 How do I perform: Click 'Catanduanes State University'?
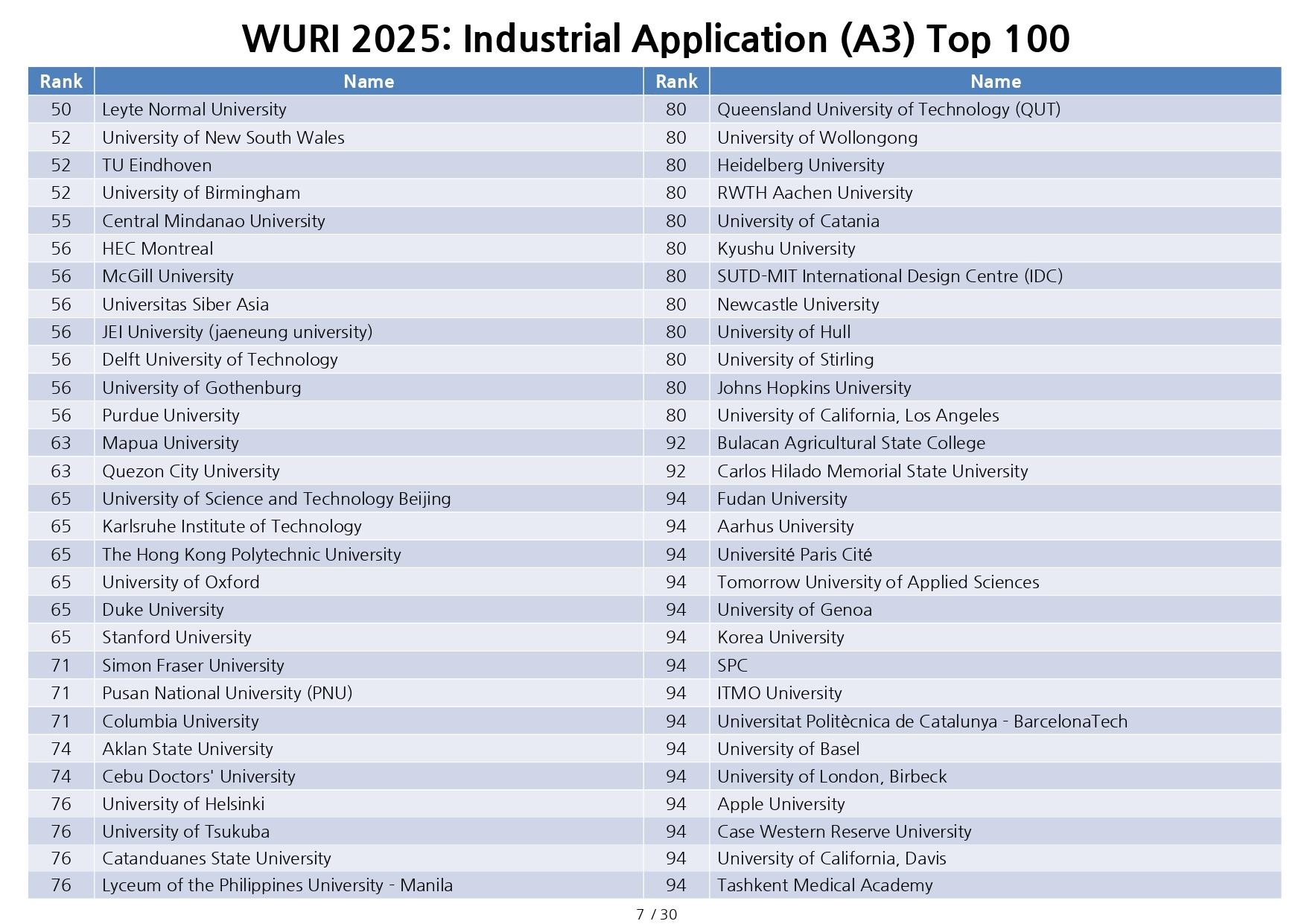click(x=216, y=858)
